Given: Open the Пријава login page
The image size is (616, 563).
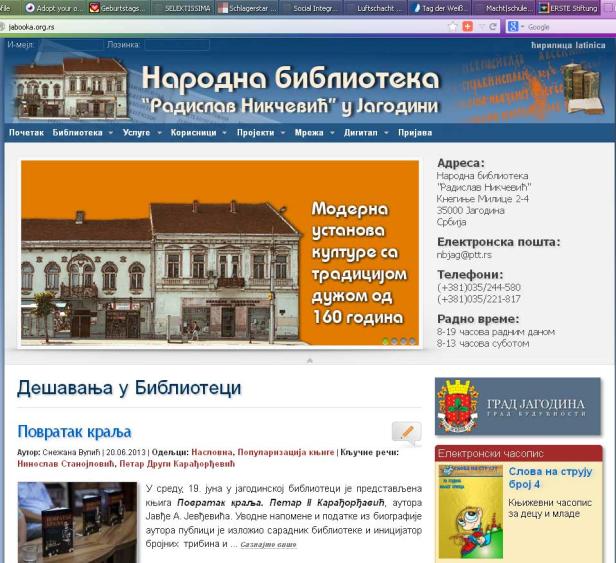Looking at the screenshot, I should tap(415, 133).
